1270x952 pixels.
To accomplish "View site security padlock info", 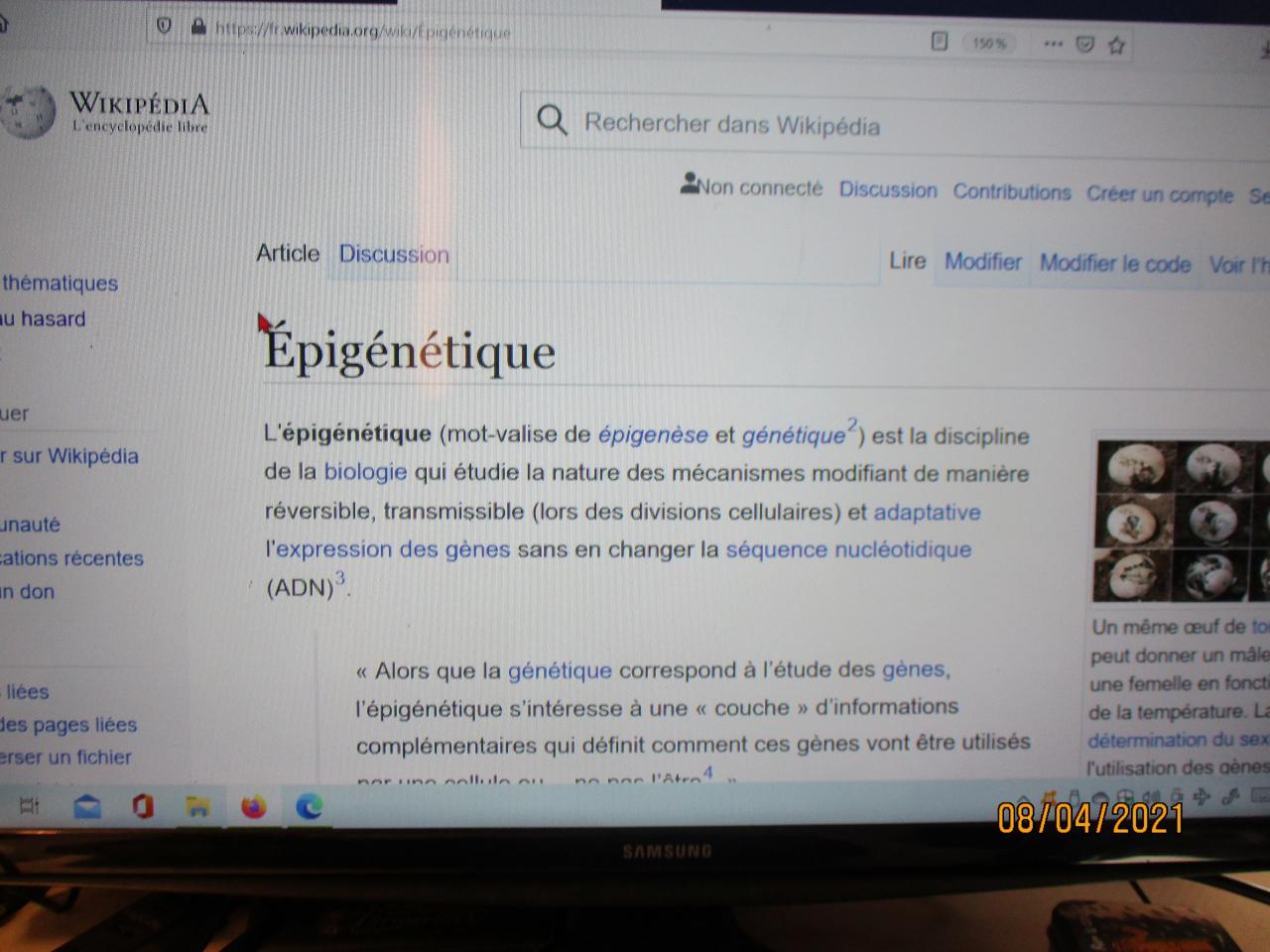I will coord(197,27).
